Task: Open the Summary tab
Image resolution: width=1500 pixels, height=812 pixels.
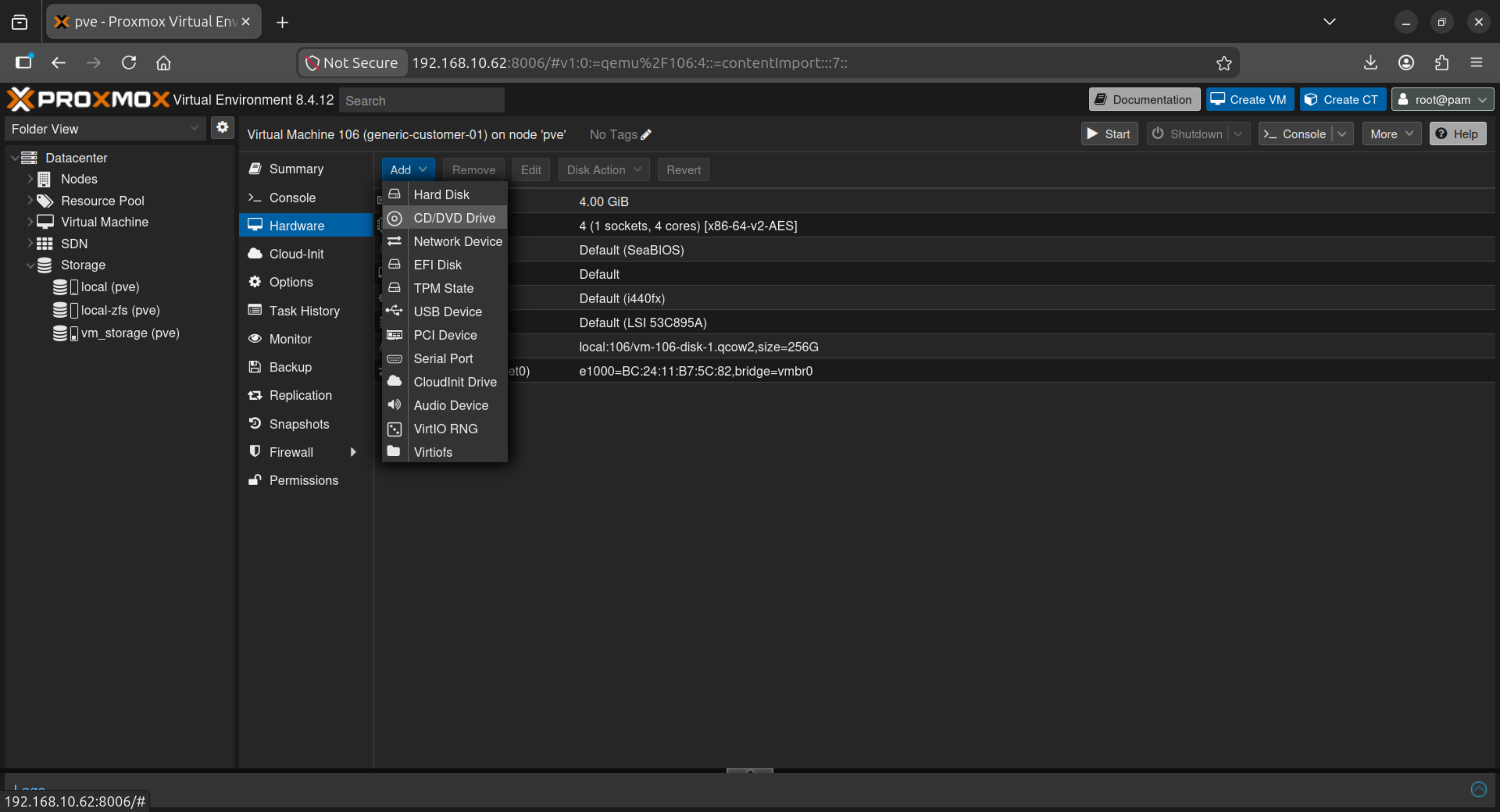Action: [x=306, y=169]
